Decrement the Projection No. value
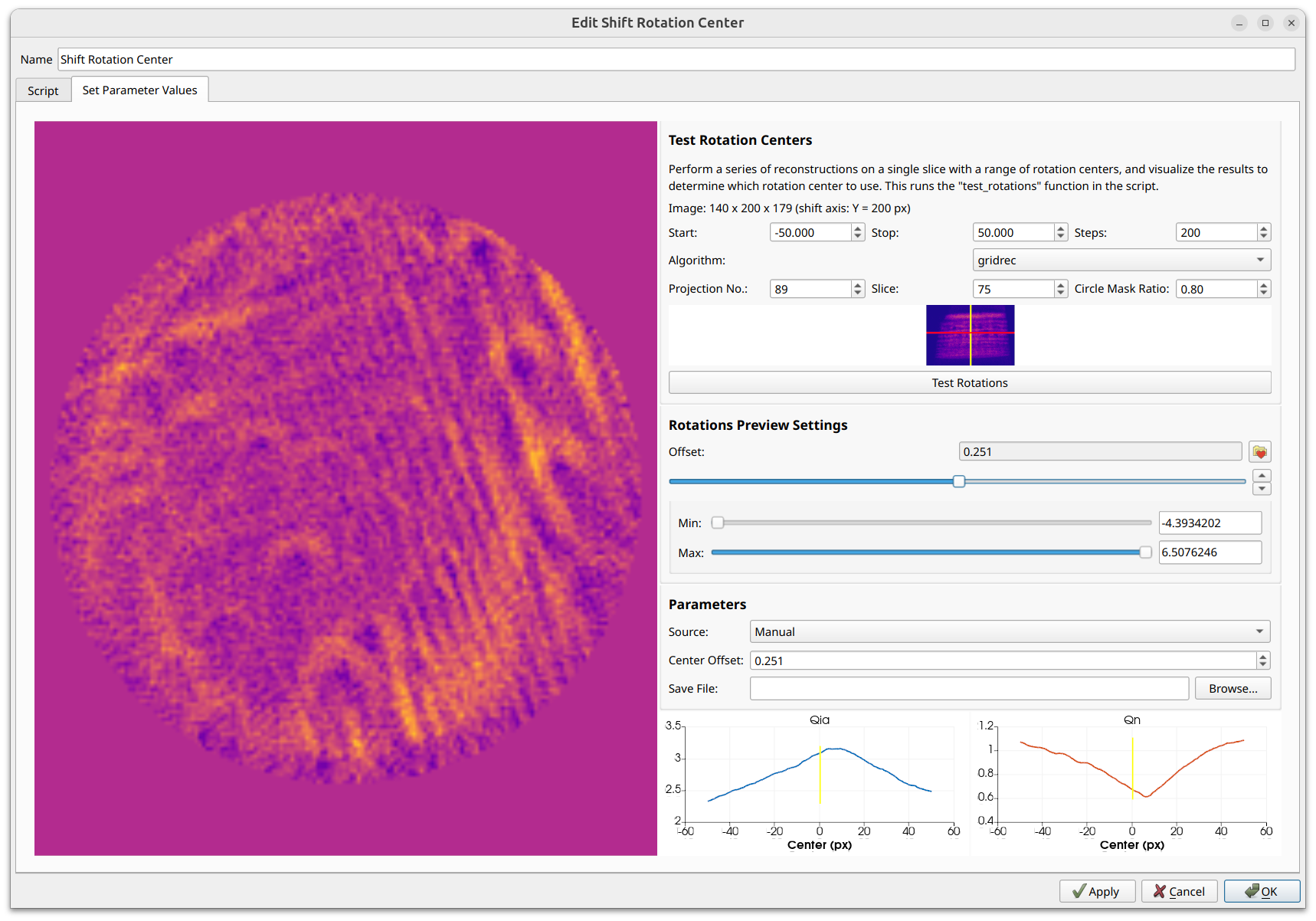1316x921 pixels. point(858,293)
